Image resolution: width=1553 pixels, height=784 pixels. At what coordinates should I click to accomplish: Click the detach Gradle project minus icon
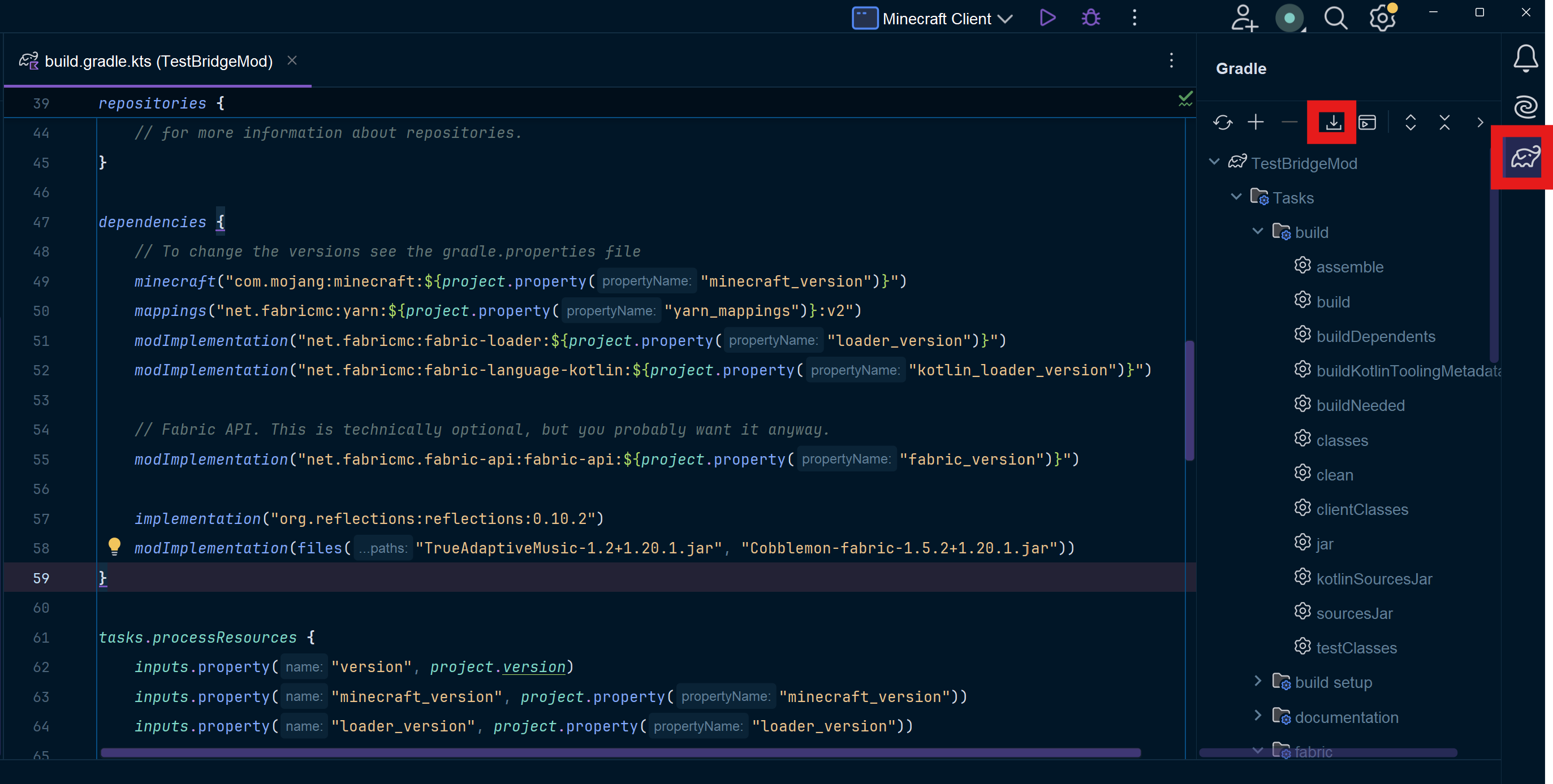pos(1289,122)
